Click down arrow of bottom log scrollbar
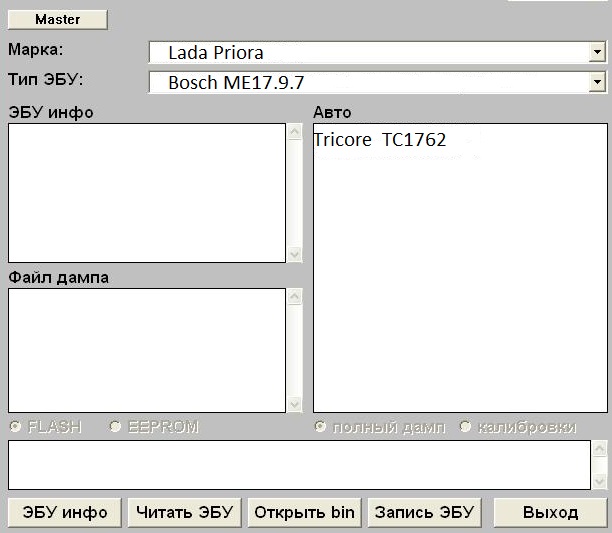Viewport: 612px width, 533px height. click(x=600, y=481)
